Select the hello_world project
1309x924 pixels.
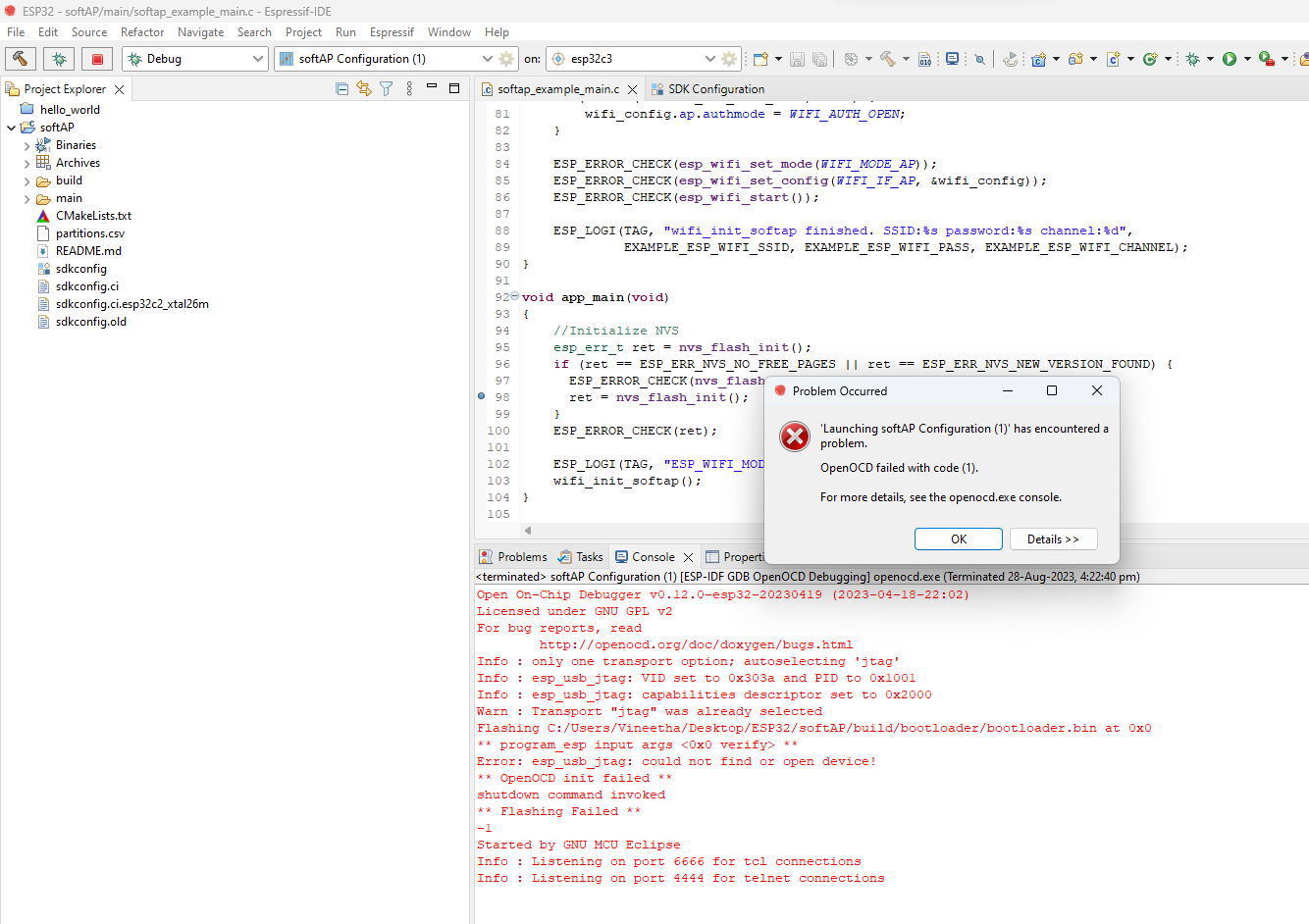(x=70, y=110)
